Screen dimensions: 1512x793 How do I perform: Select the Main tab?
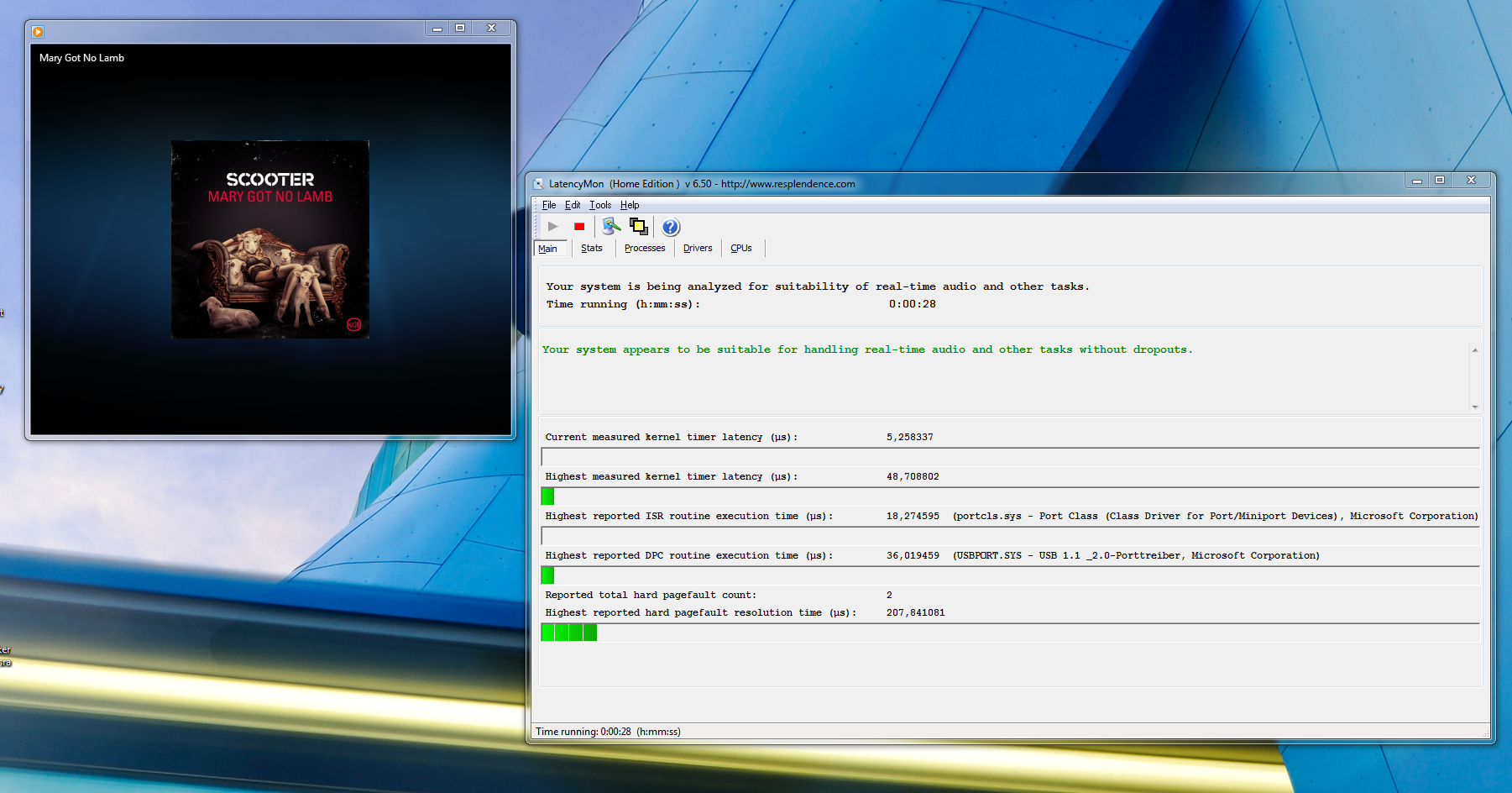548,249
